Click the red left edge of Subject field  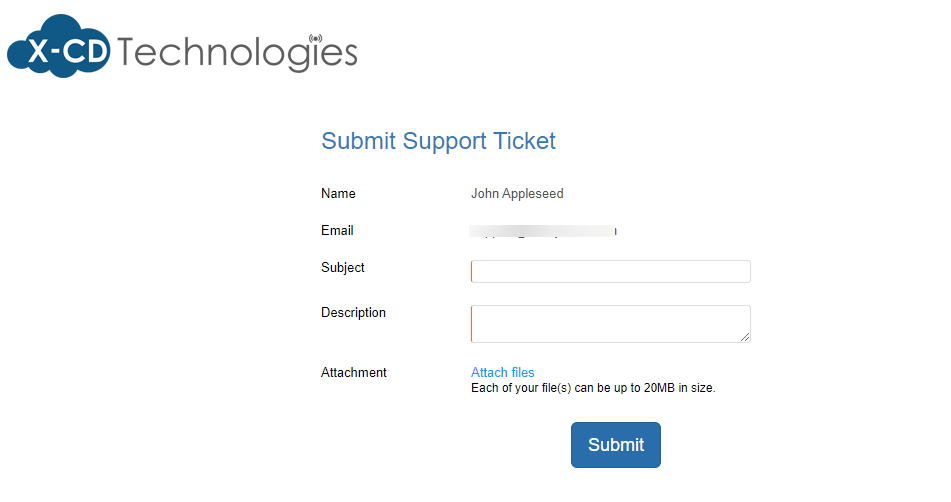point(472,272)
